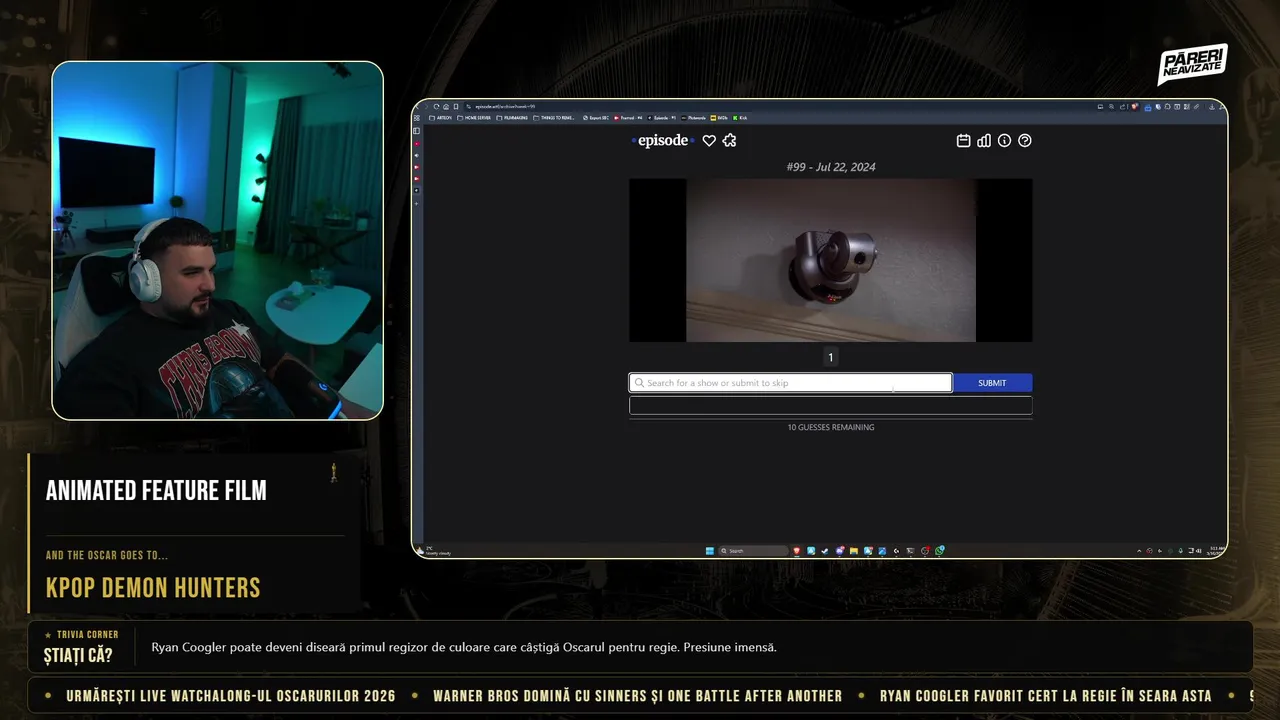Viewport: 1280px width, 720px height.
Task: Click the browser reload button
Action: (x=436, y=106)
